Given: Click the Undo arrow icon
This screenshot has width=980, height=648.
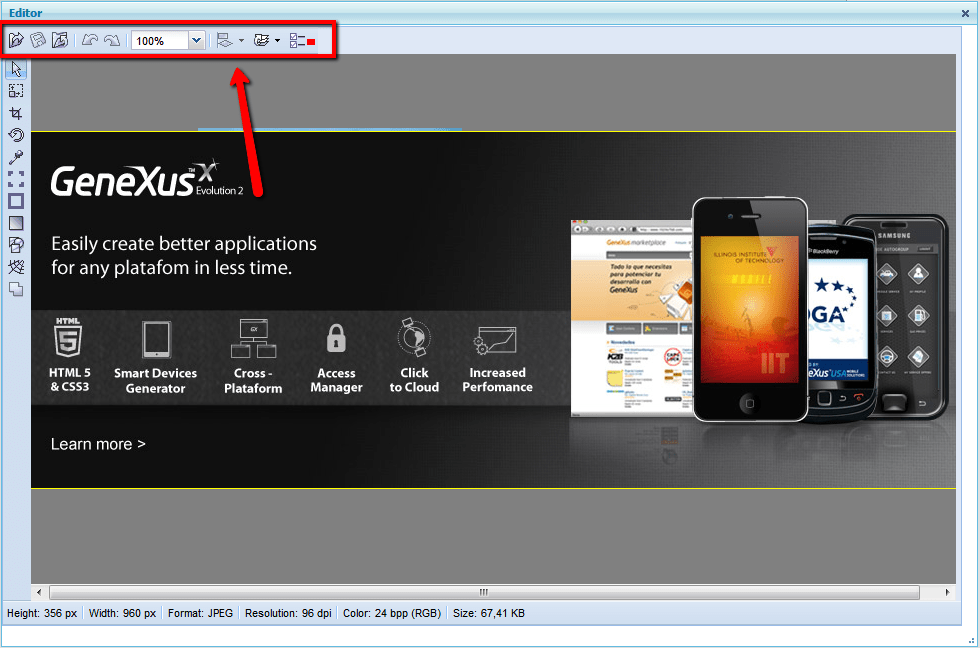Looking at the screenshot, I should (x=90, y=41).
